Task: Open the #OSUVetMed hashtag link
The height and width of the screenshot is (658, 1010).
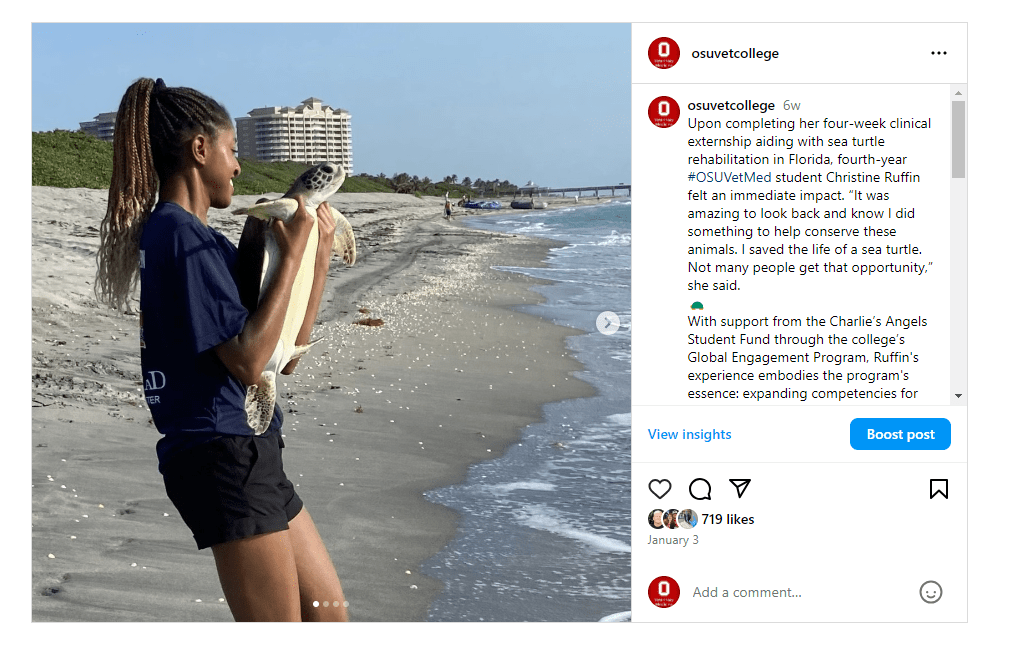Action: (729, 177)
